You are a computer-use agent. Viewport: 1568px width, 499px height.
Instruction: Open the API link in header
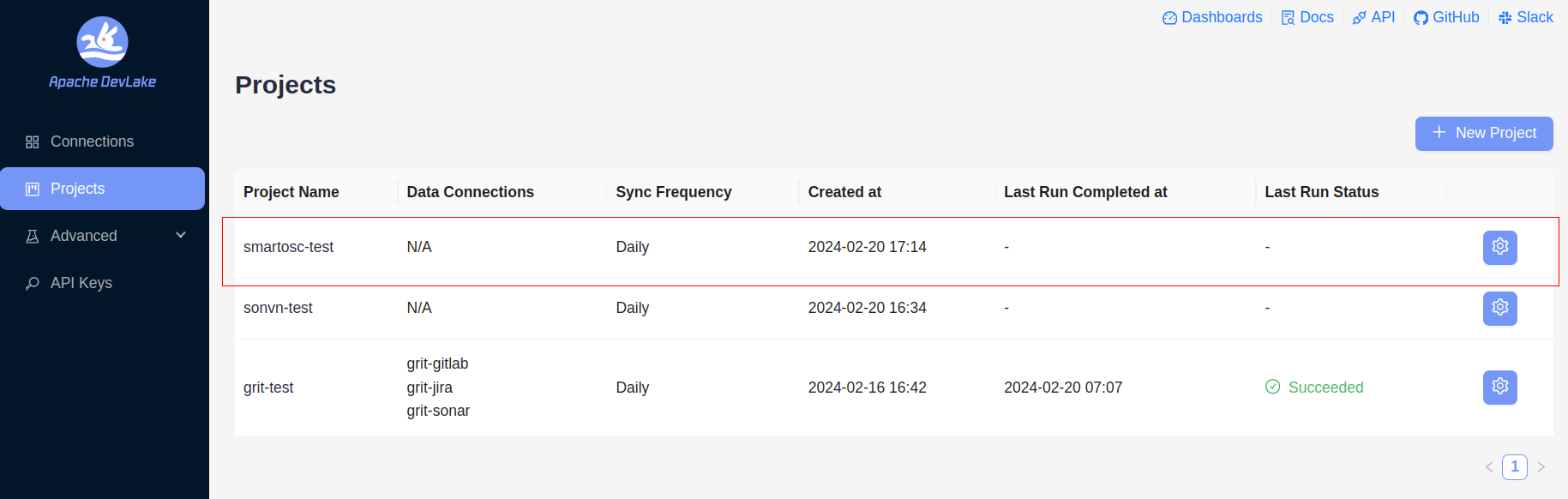(x=1373, y=17)
